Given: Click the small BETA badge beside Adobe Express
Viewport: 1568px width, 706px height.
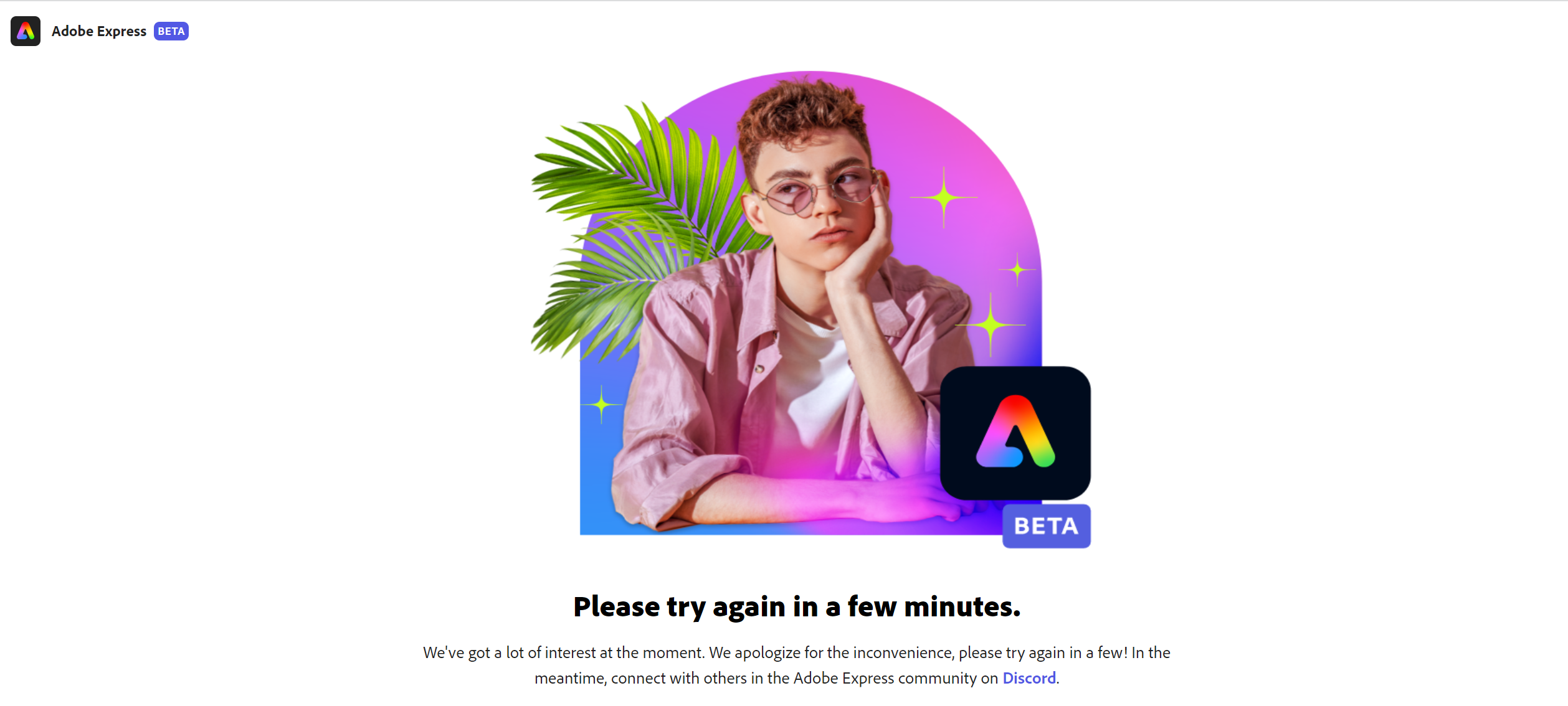Looking at the screenshot, I should [171, 31].
